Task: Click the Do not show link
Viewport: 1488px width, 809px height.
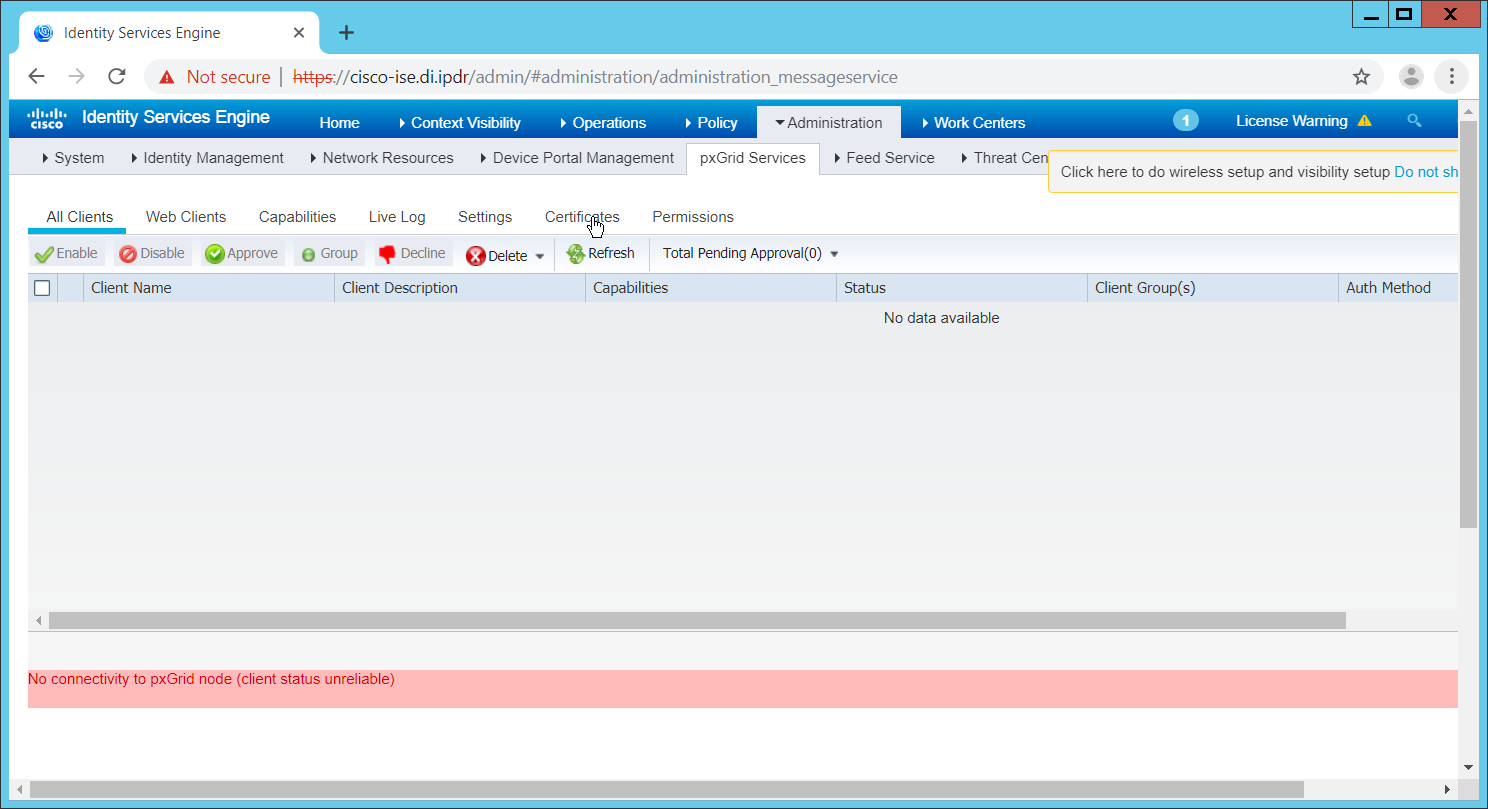Action: pyautogui.click(x=1425, y=172)
